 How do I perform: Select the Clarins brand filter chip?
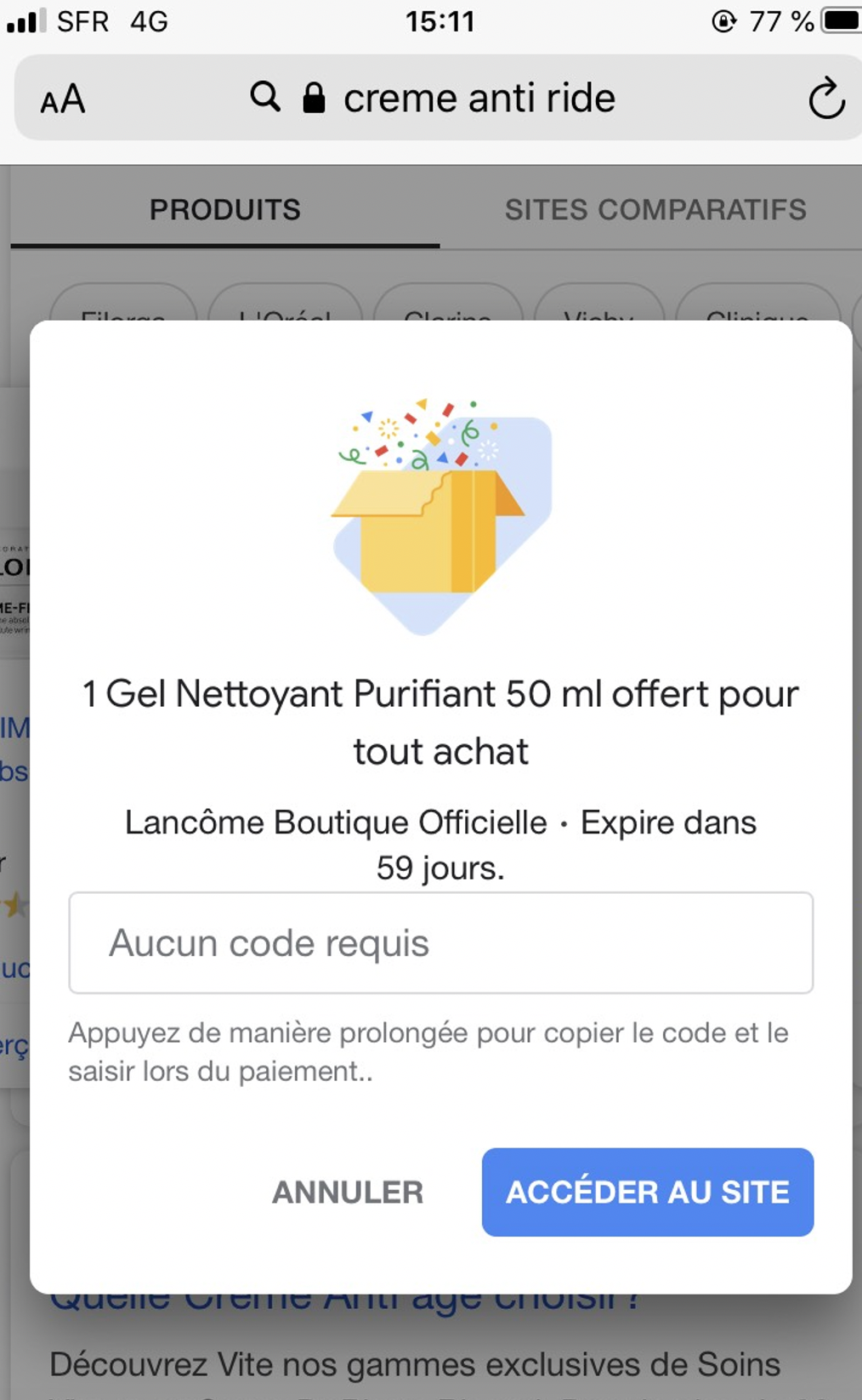(x=448, y=308)
